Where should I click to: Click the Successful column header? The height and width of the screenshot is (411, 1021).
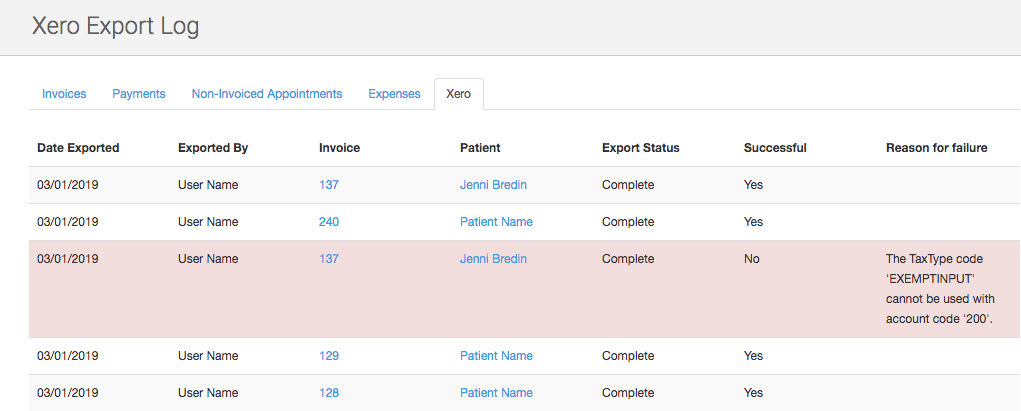pos(775,148)
